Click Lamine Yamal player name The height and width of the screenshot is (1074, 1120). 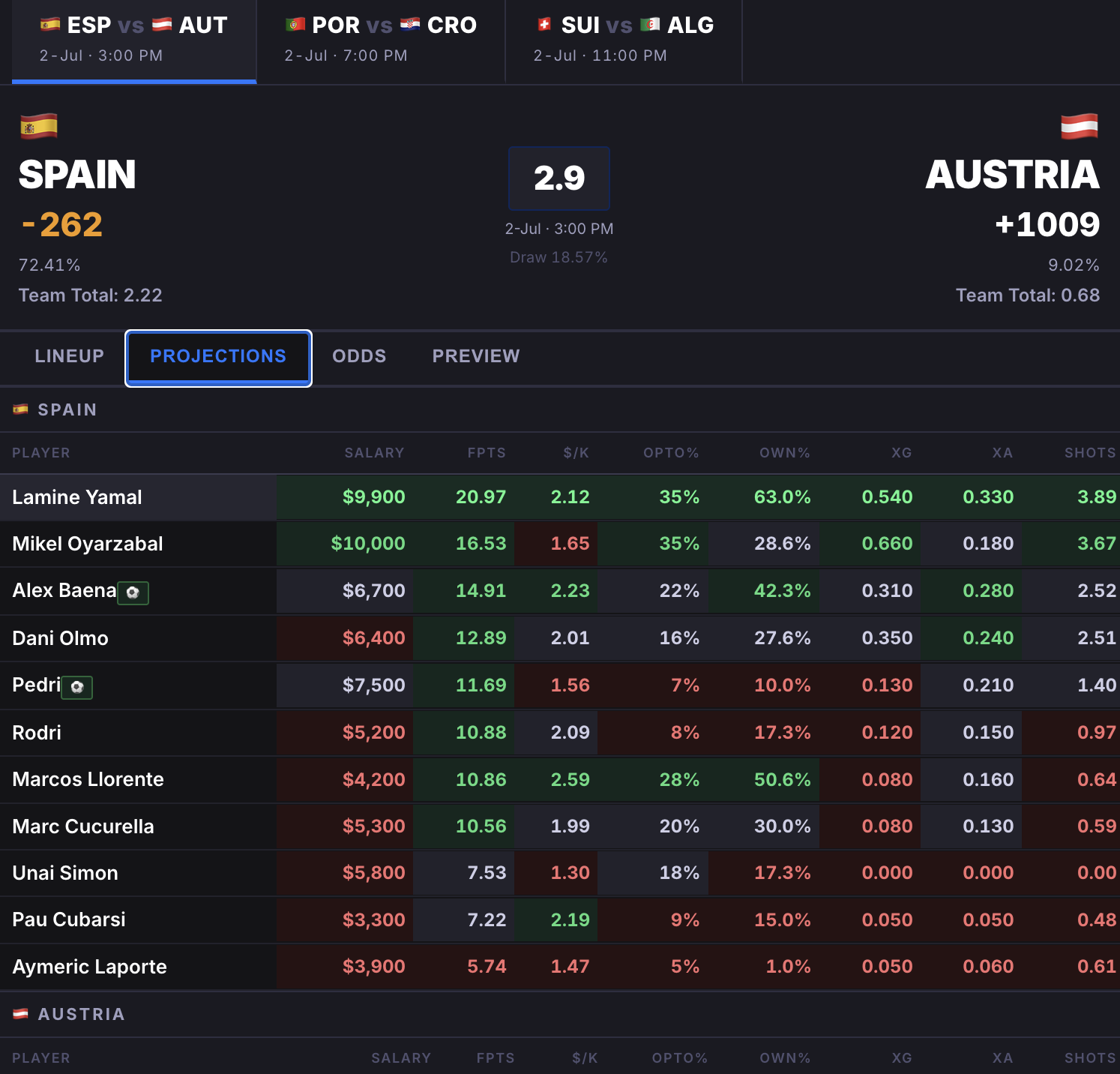click(x=77, y=497)
